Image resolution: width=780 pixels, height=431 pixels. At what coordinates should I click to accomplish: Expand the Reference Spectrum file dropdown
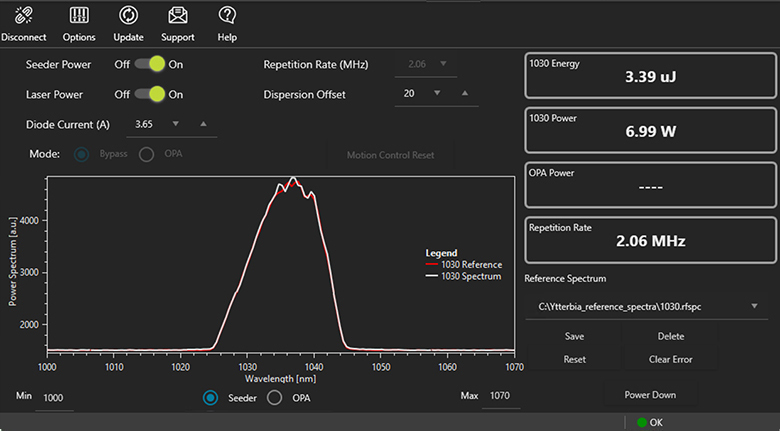(752, 306)
